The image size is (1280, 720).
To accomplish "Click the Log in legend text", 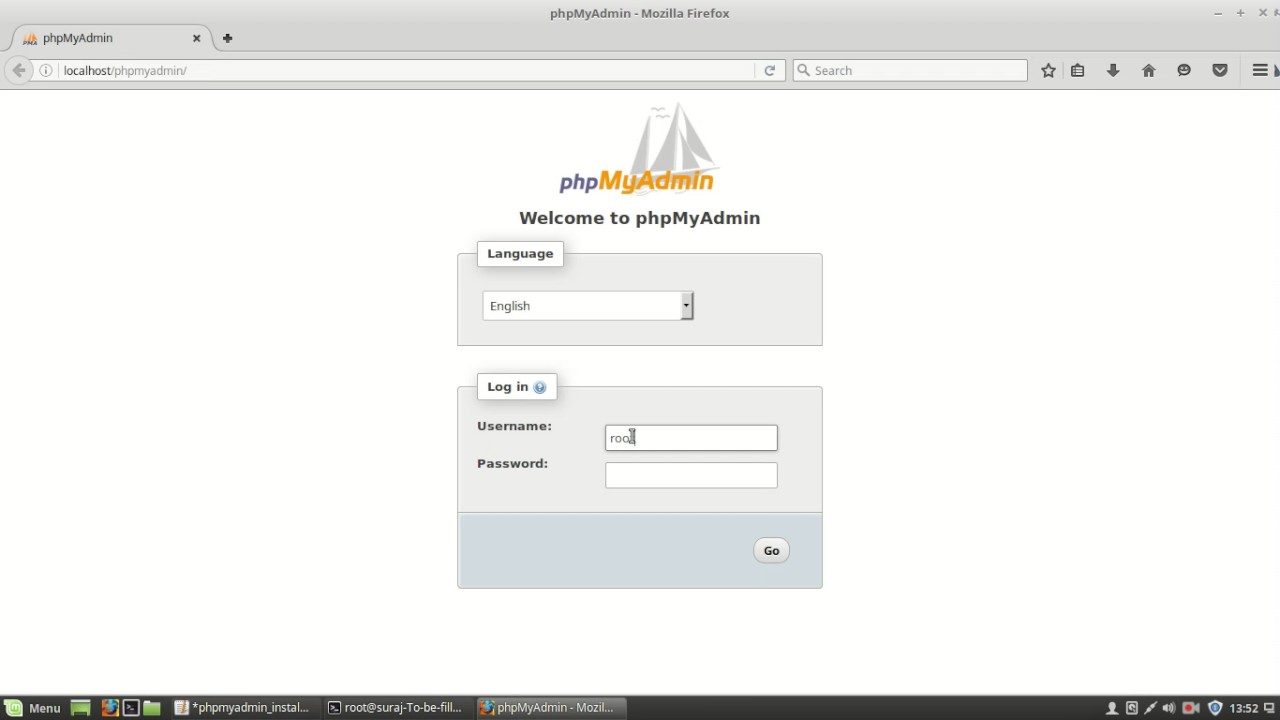I will 508,386.
